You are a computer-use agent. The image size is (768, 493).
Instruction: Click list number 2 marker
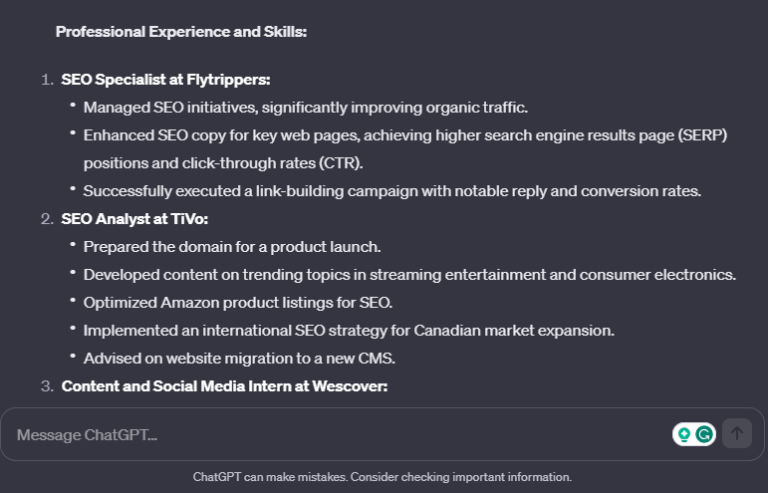coord(46,218)
